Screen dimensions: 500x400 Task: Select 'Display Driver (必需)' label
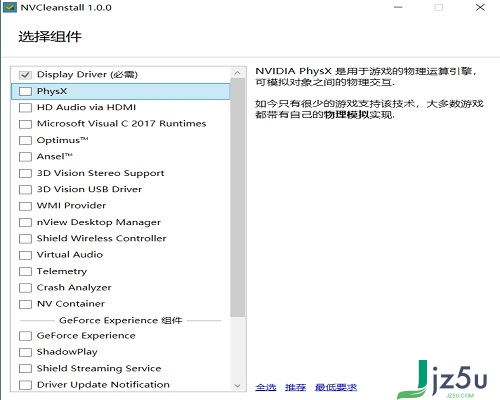(x=87, y=74)
